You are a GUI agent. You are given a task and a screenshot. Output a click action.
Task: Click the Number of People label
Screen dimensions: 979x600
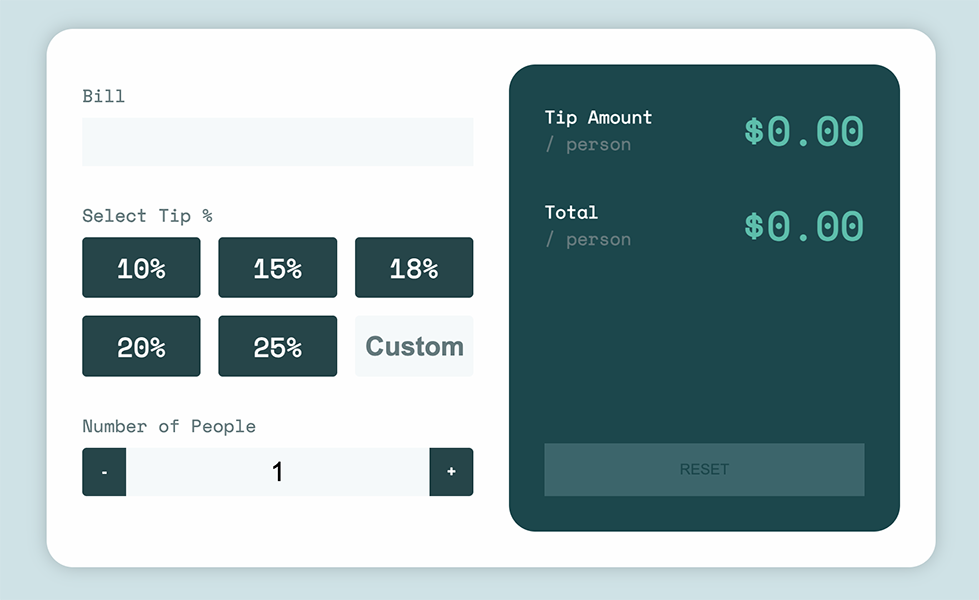pos(169,426)
